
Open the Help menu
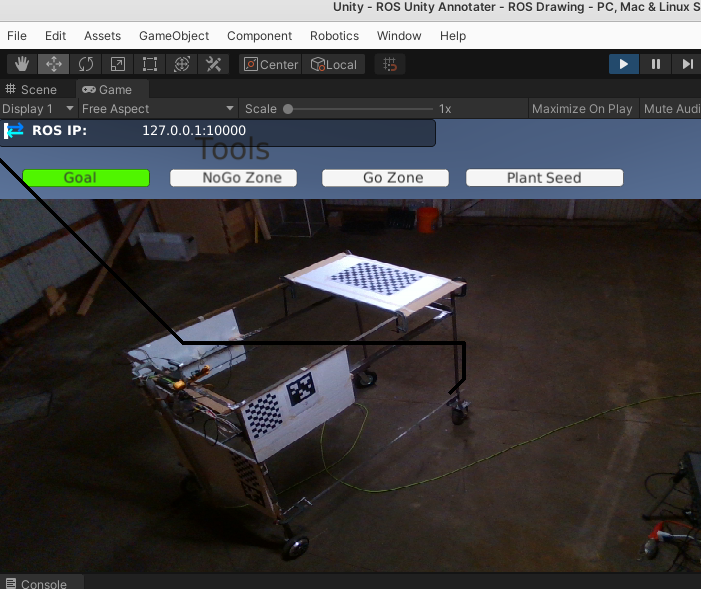(x=453, y=36)
